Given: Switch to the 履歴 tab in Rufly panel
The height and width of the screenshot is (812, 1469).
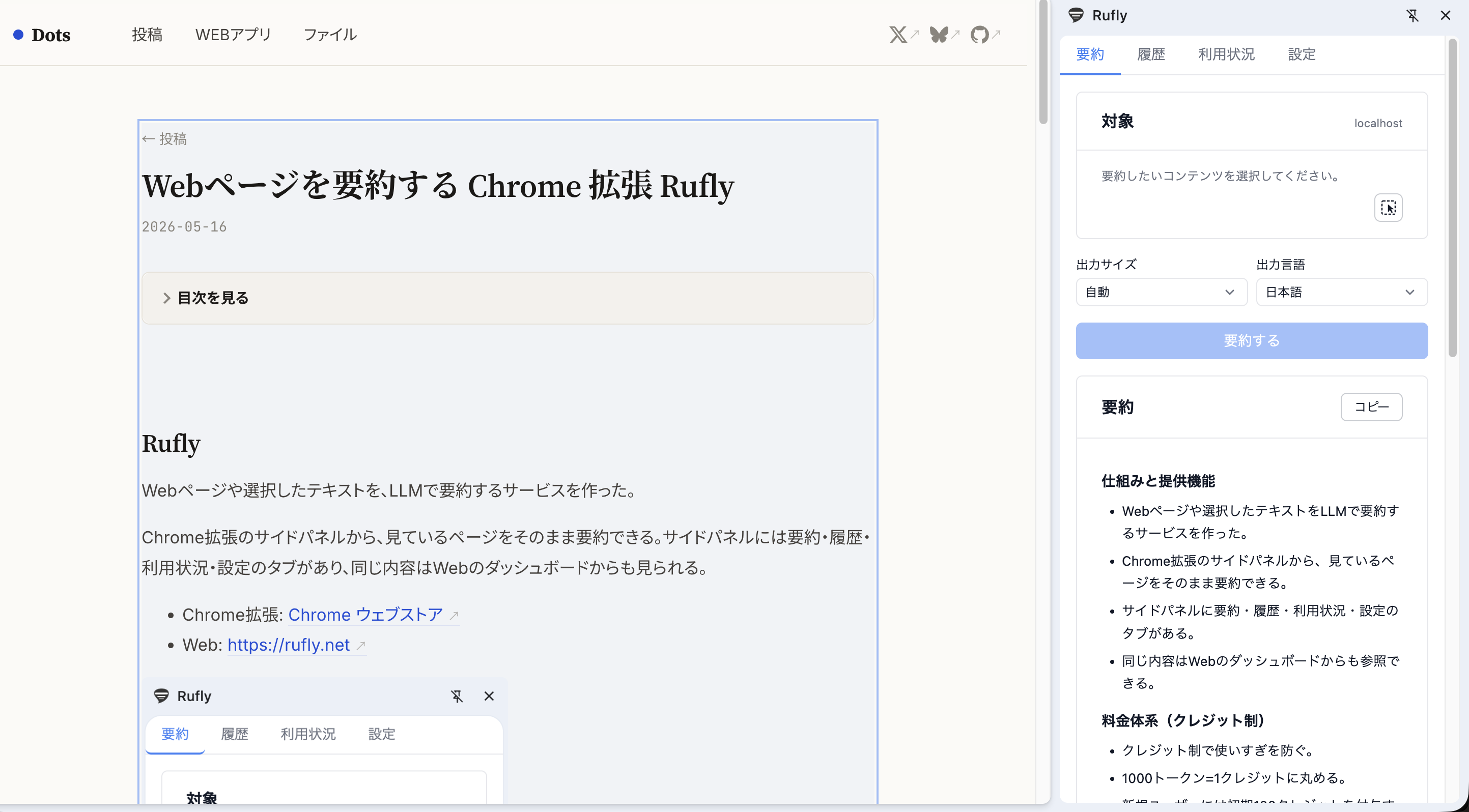Looking at the screenshot, I should [1151, 54].
